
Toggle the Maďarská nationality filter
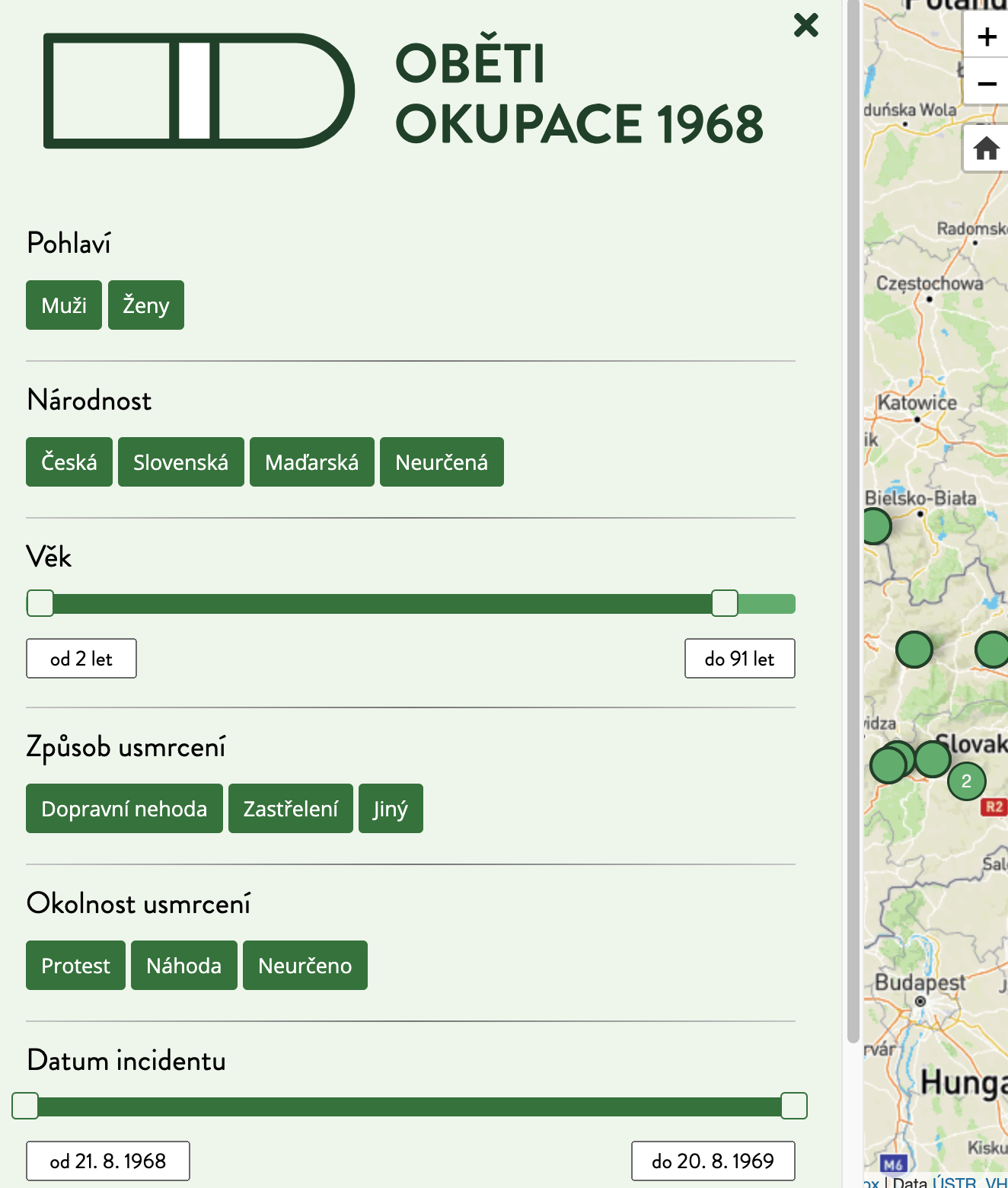pyautogui.click(x=312, y=462)
